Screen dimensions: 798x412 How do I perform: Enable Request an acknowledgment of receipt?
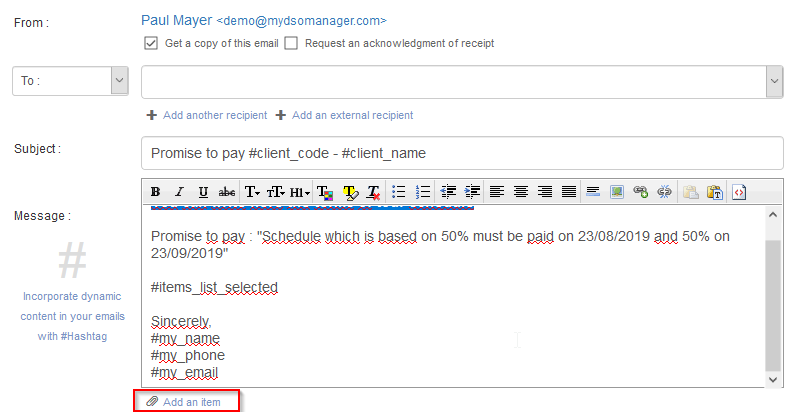pyautogui.click(x=291, y=43)
